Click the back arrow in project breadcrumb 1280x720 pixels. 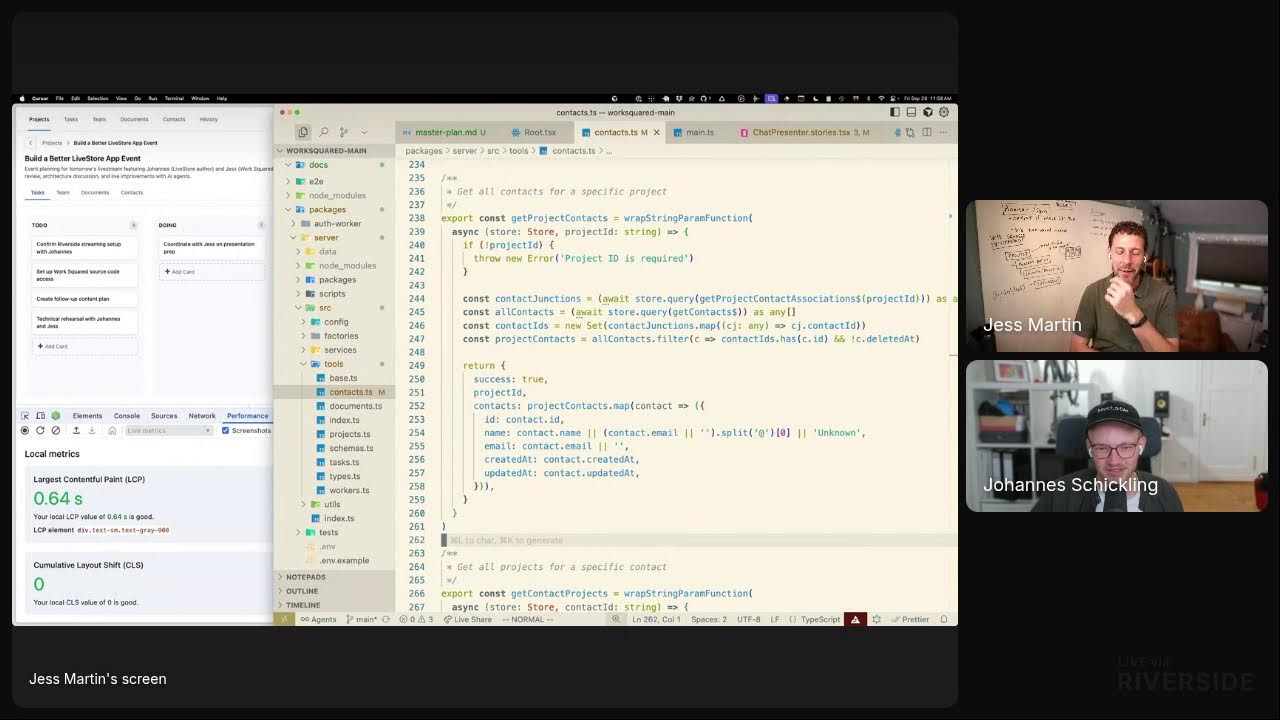tap(30, 143)
